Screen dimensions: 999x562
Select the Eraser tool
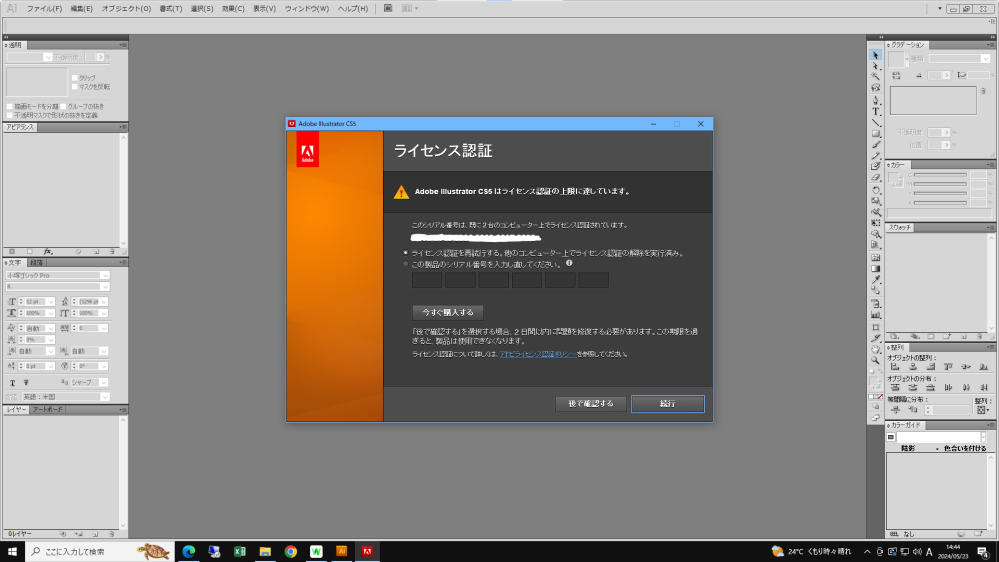tap(875, 178)
